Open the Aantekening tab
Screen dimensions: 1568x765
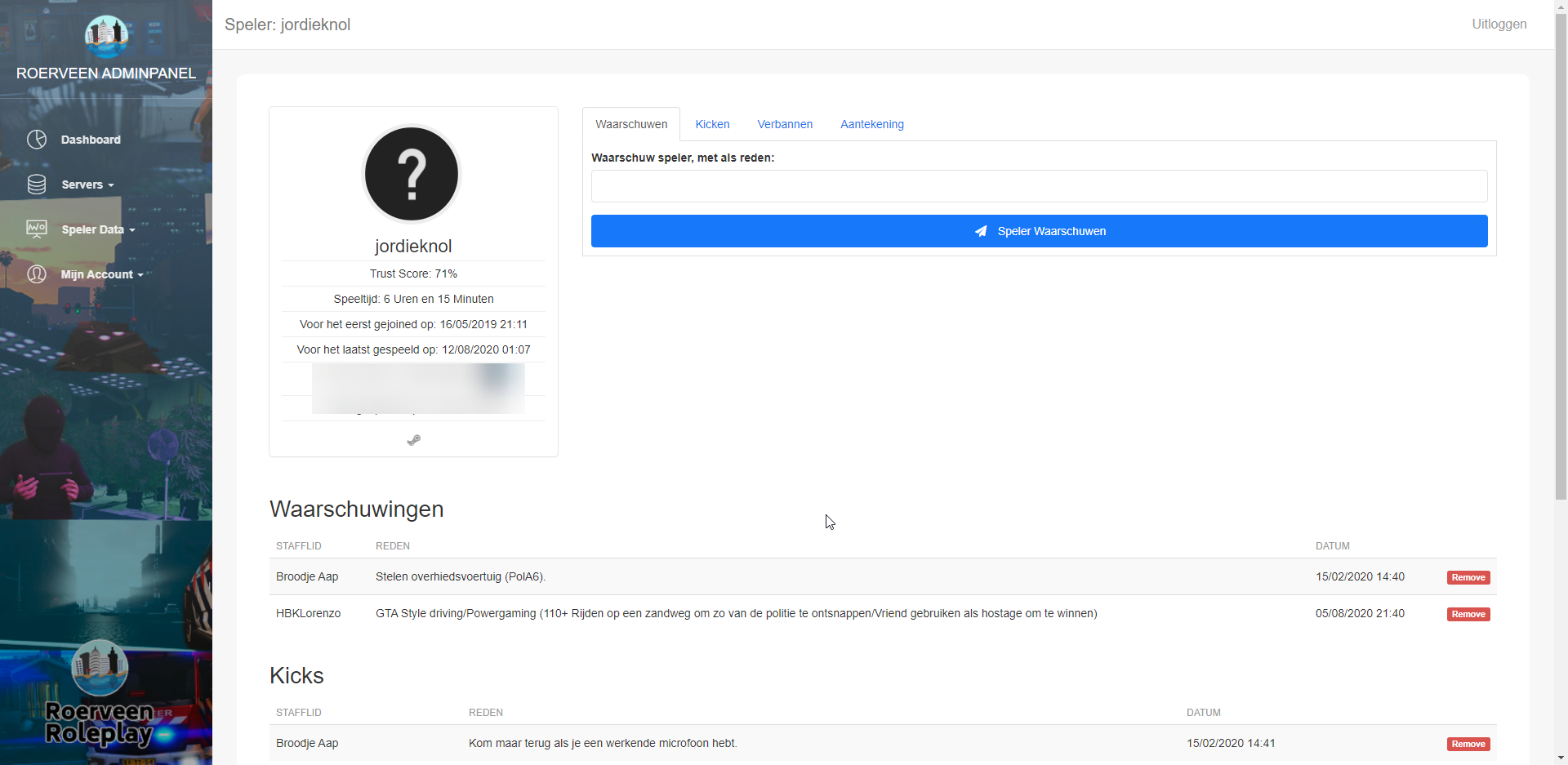point(871,124)
